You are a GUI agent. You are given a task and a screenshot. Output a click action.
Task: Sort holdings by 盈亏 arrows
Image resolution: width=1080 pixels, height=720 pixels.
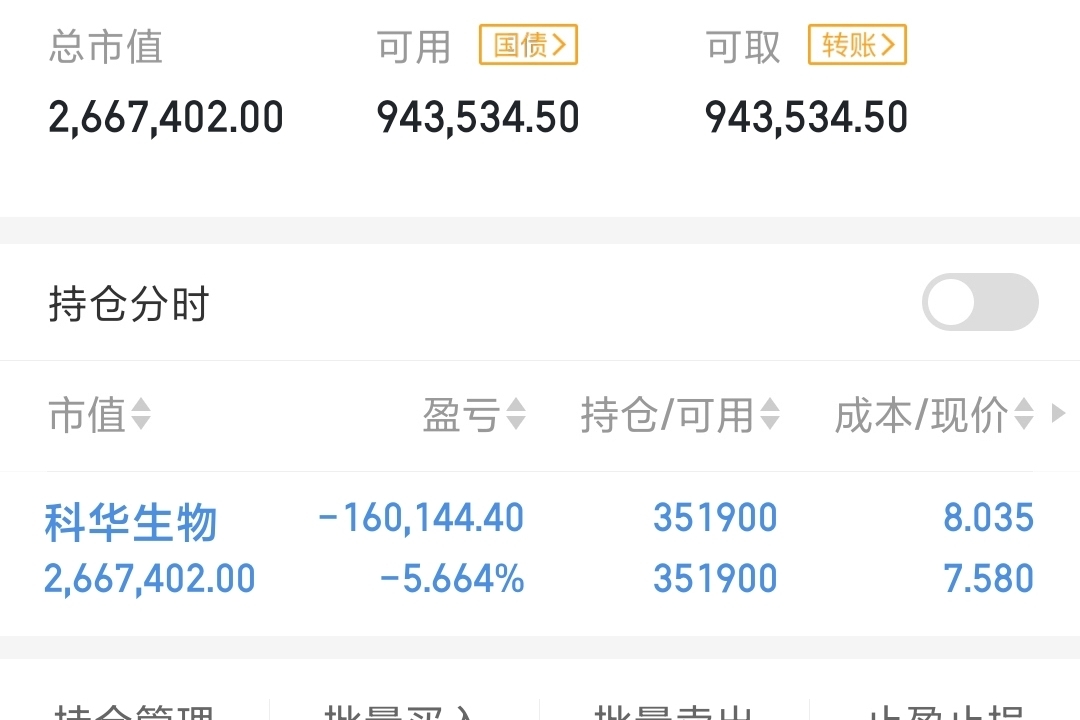pyautogui.click(x=516, y=414)
